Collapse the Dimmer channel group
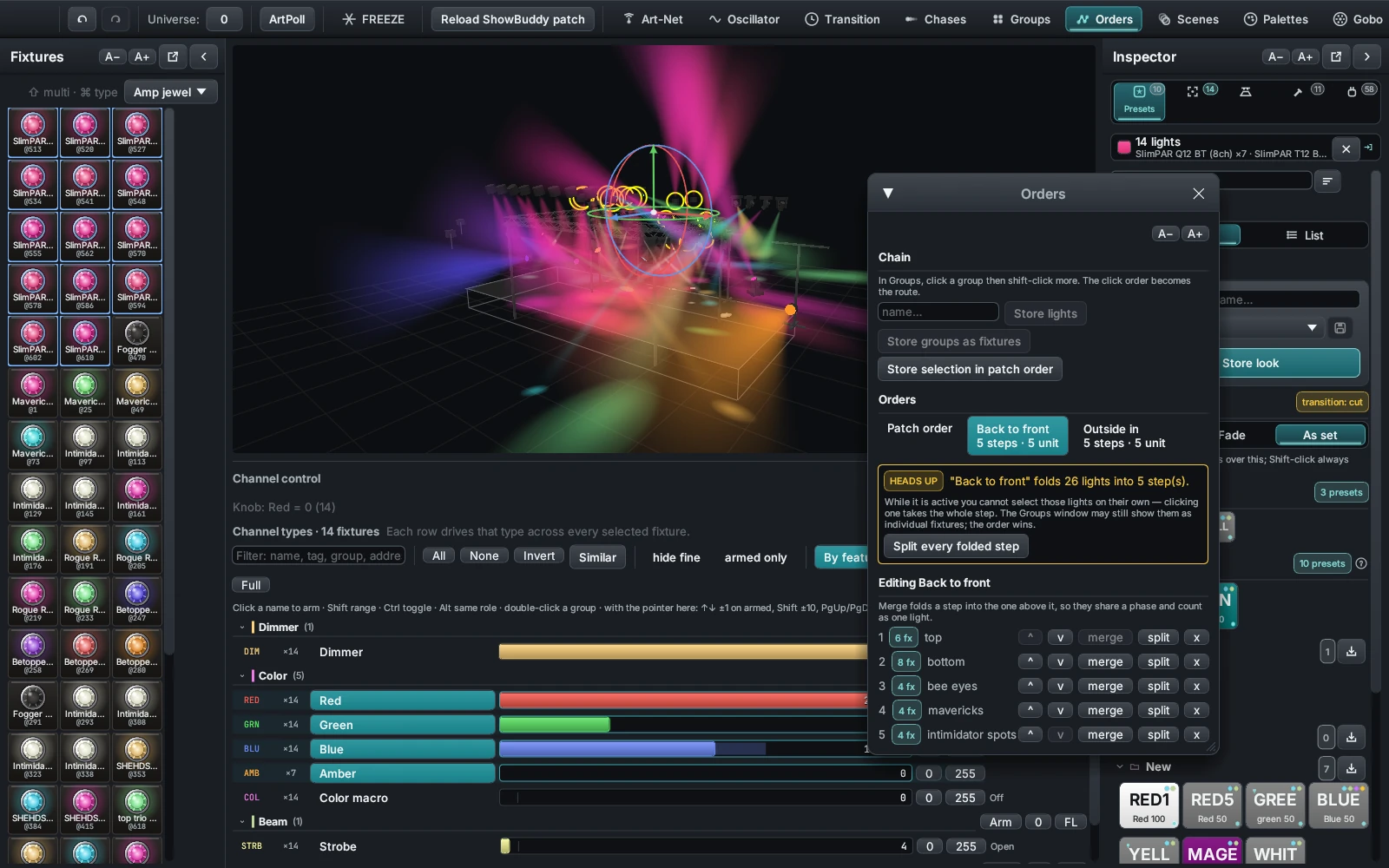 click(242, 627)
